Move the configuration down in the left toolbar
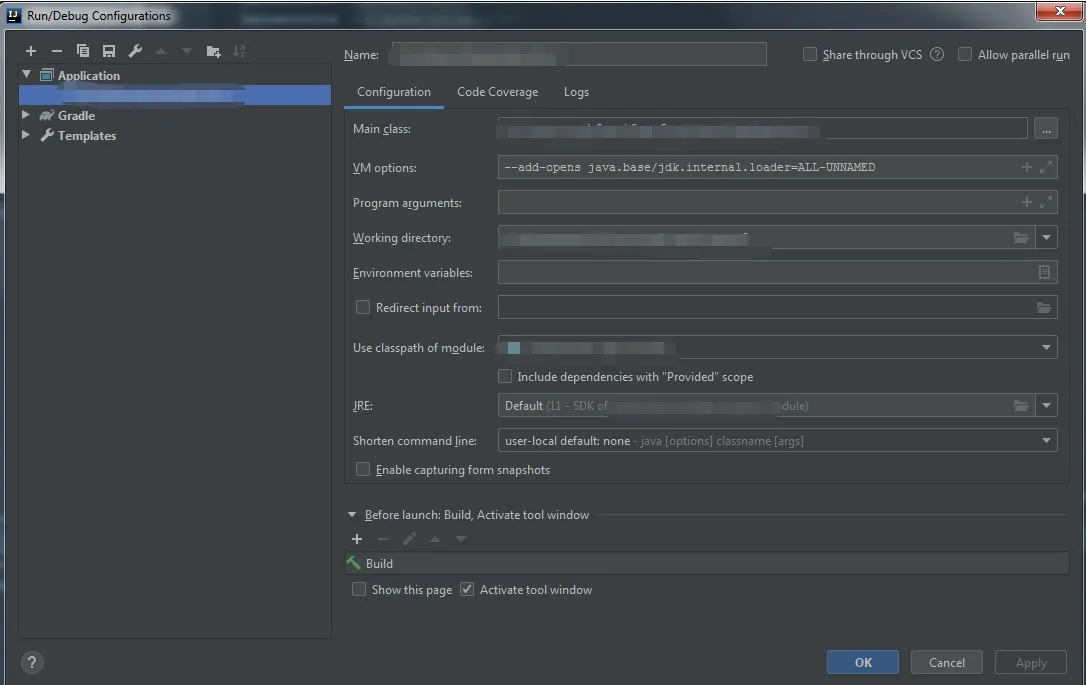 click(186, 51)
